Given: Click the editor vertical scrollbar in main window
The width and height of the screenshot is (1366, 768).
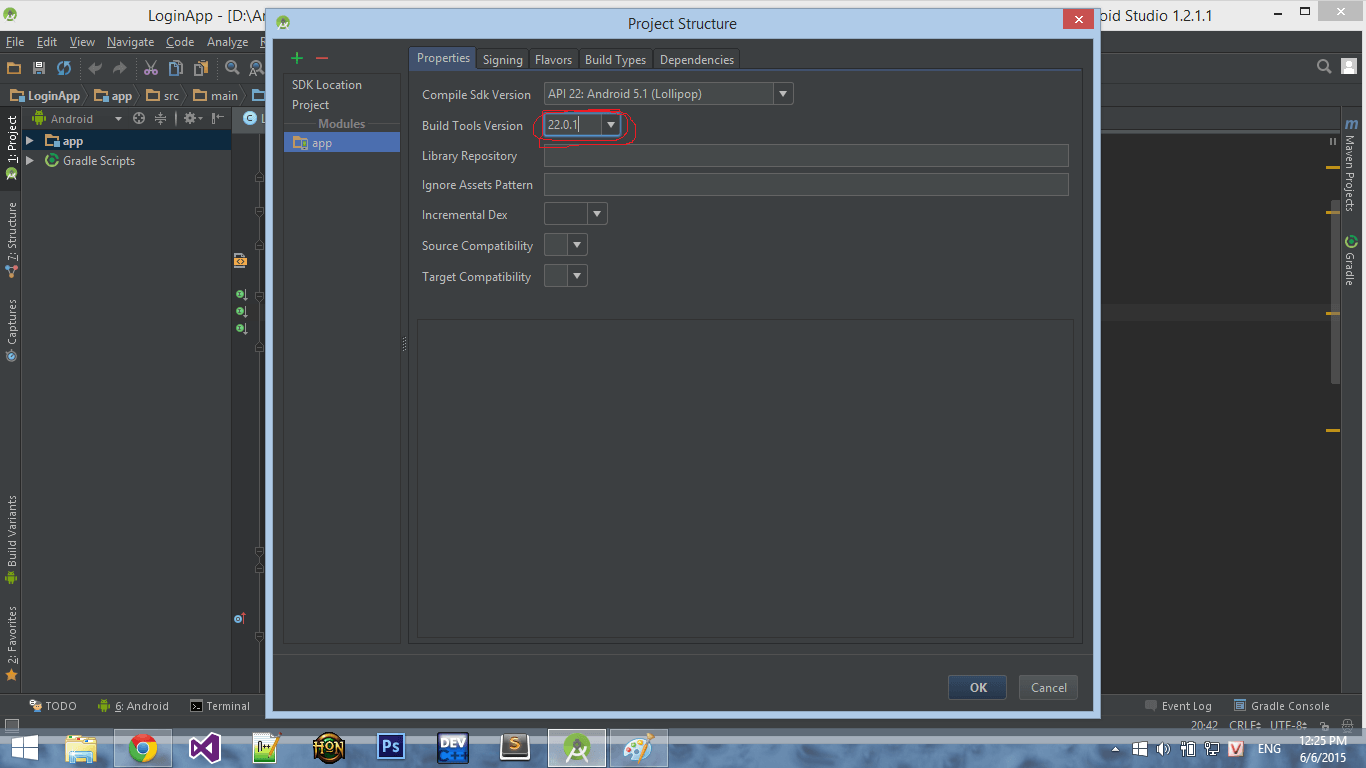Looking at the screenshot, I should click(x=1335, y=290).
